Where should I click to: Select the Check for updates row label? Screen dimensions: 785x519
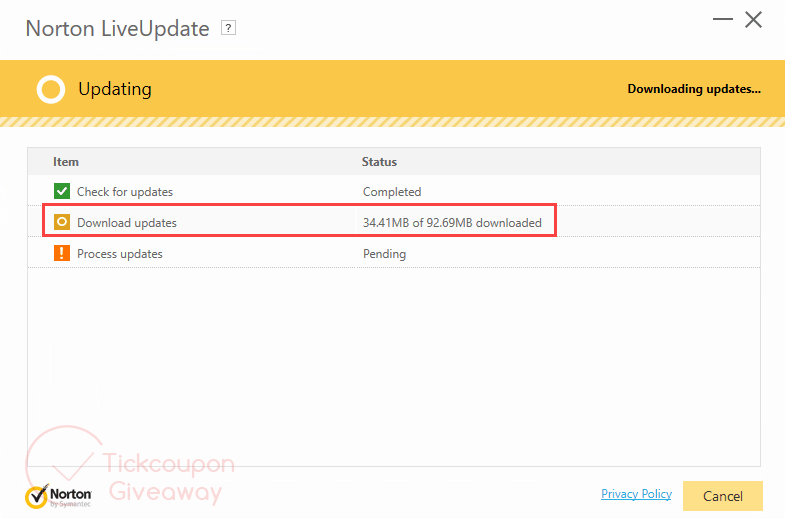pos(125,192)
